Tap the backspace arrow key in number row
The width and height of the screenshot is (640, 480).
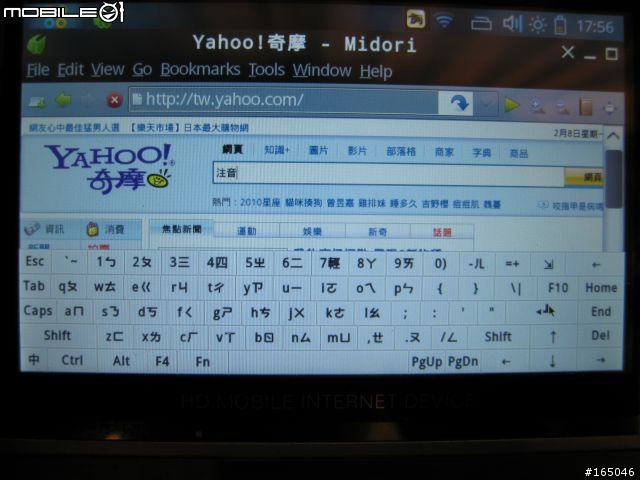coord(596,265)
